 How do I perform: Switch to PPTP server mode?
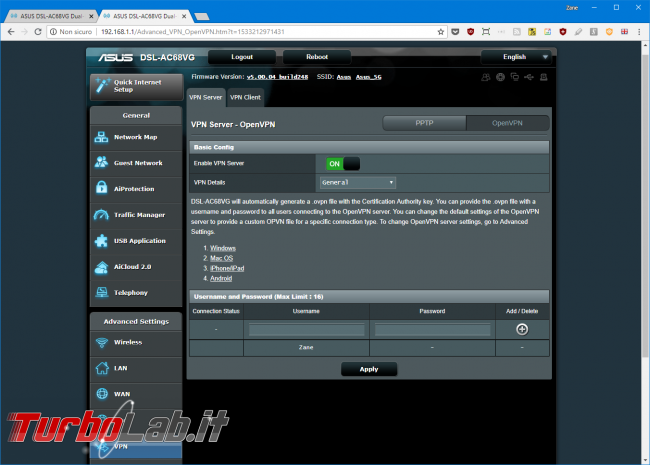click(424, 123)
